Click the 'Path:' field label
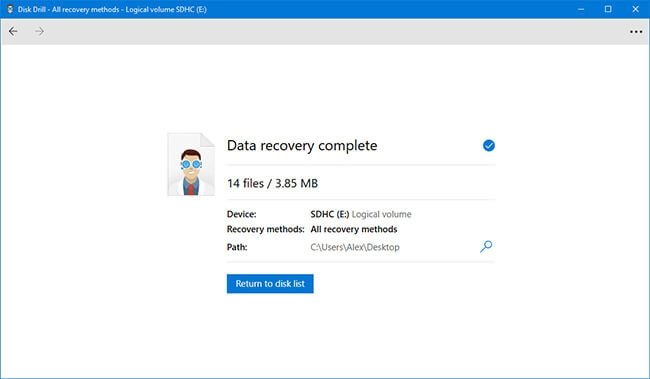 237,247
